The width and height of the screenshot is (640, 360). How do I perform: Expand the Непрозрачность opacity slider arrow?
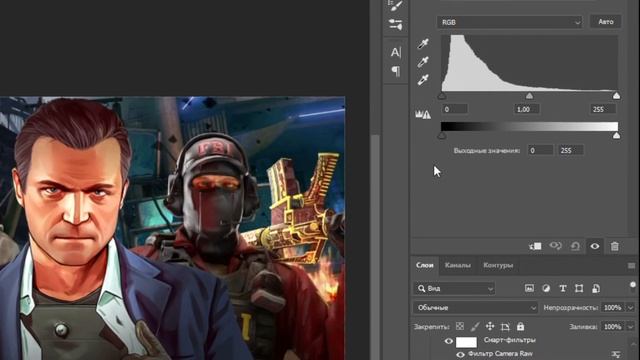pyautogui.click(x=631, y=307)
